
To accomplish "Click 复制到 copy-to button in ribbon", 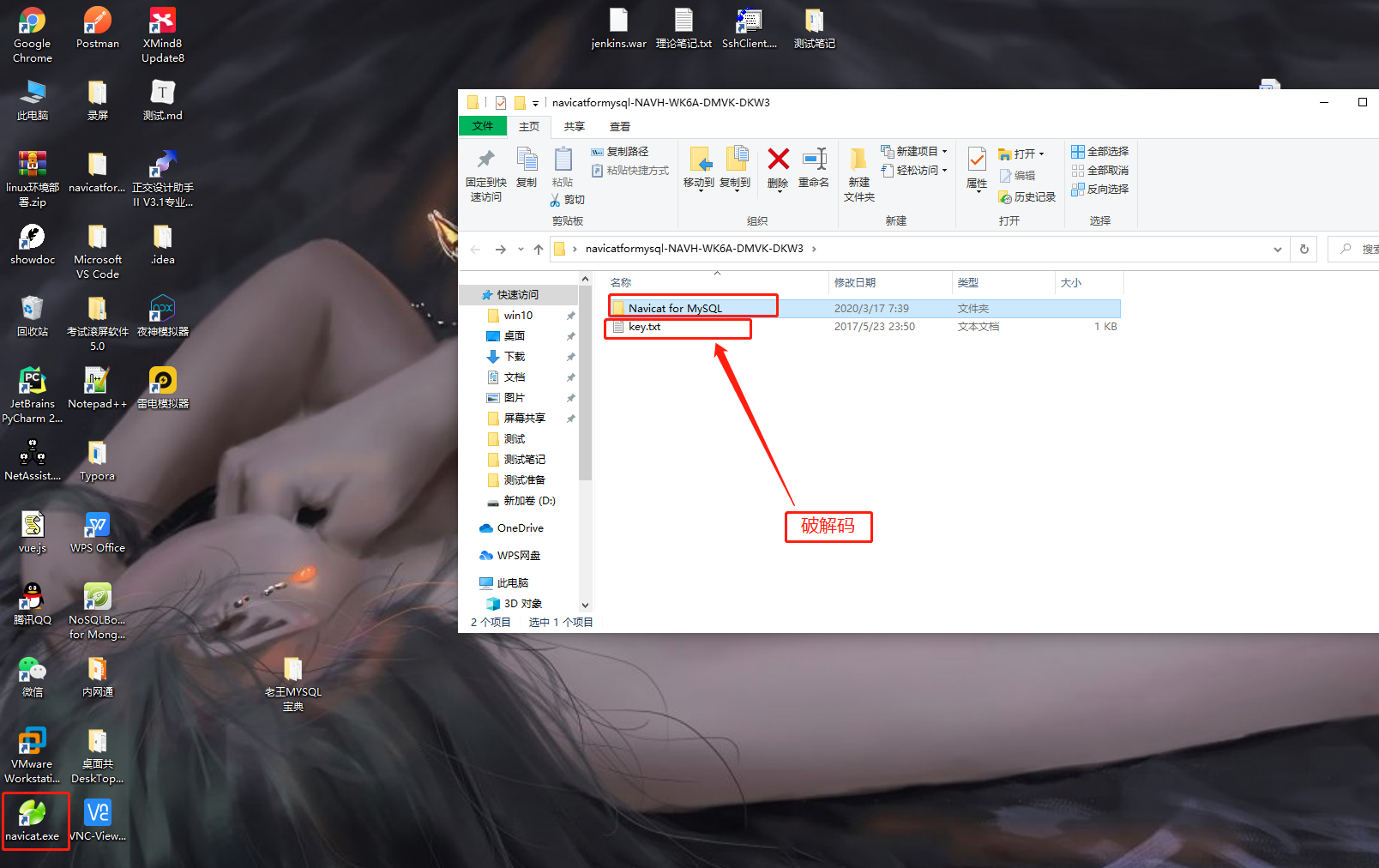I will coord(735,167).
